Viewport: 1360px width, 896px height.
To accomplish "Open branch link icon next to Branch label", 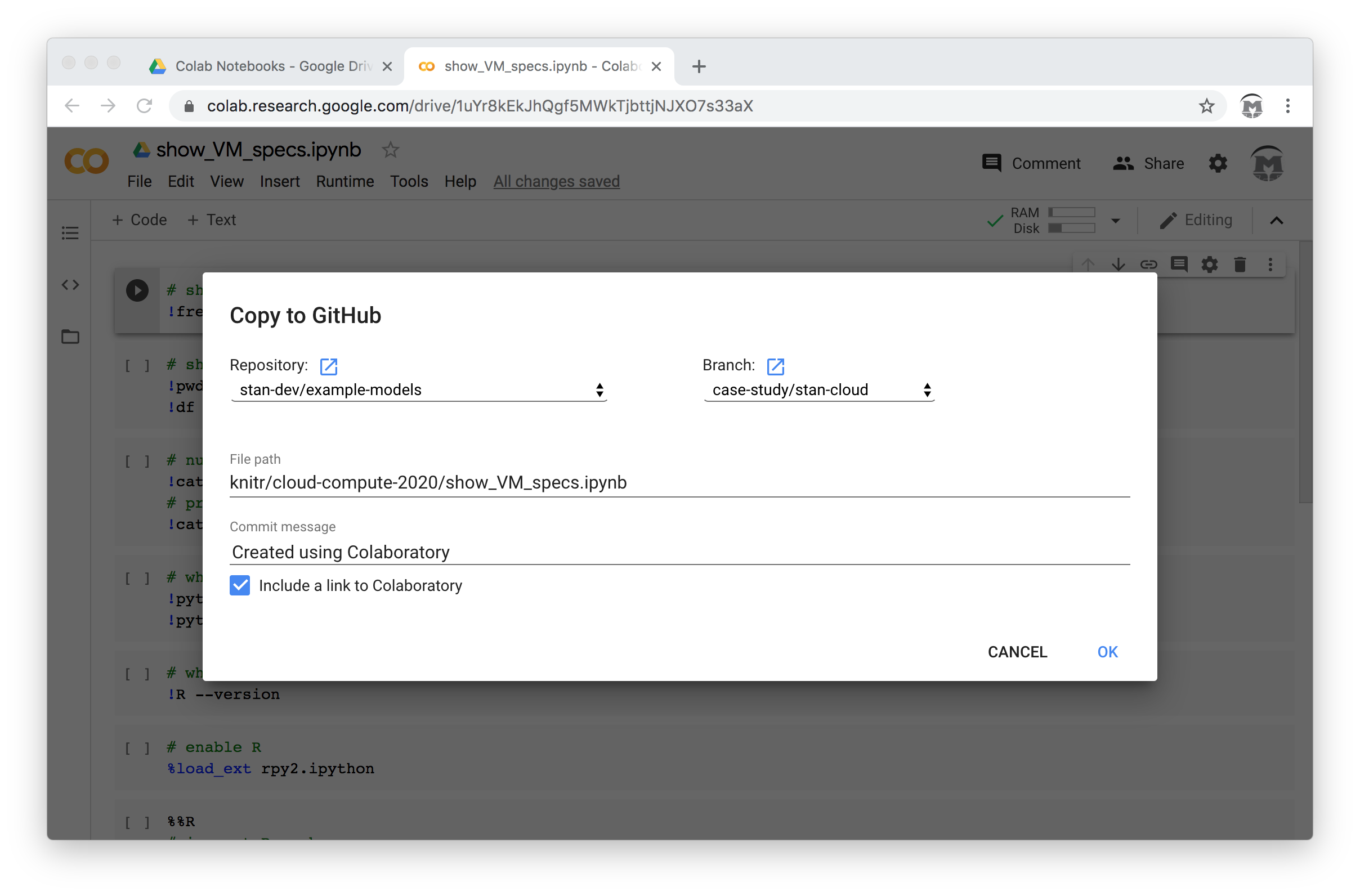I will (775, 366).
